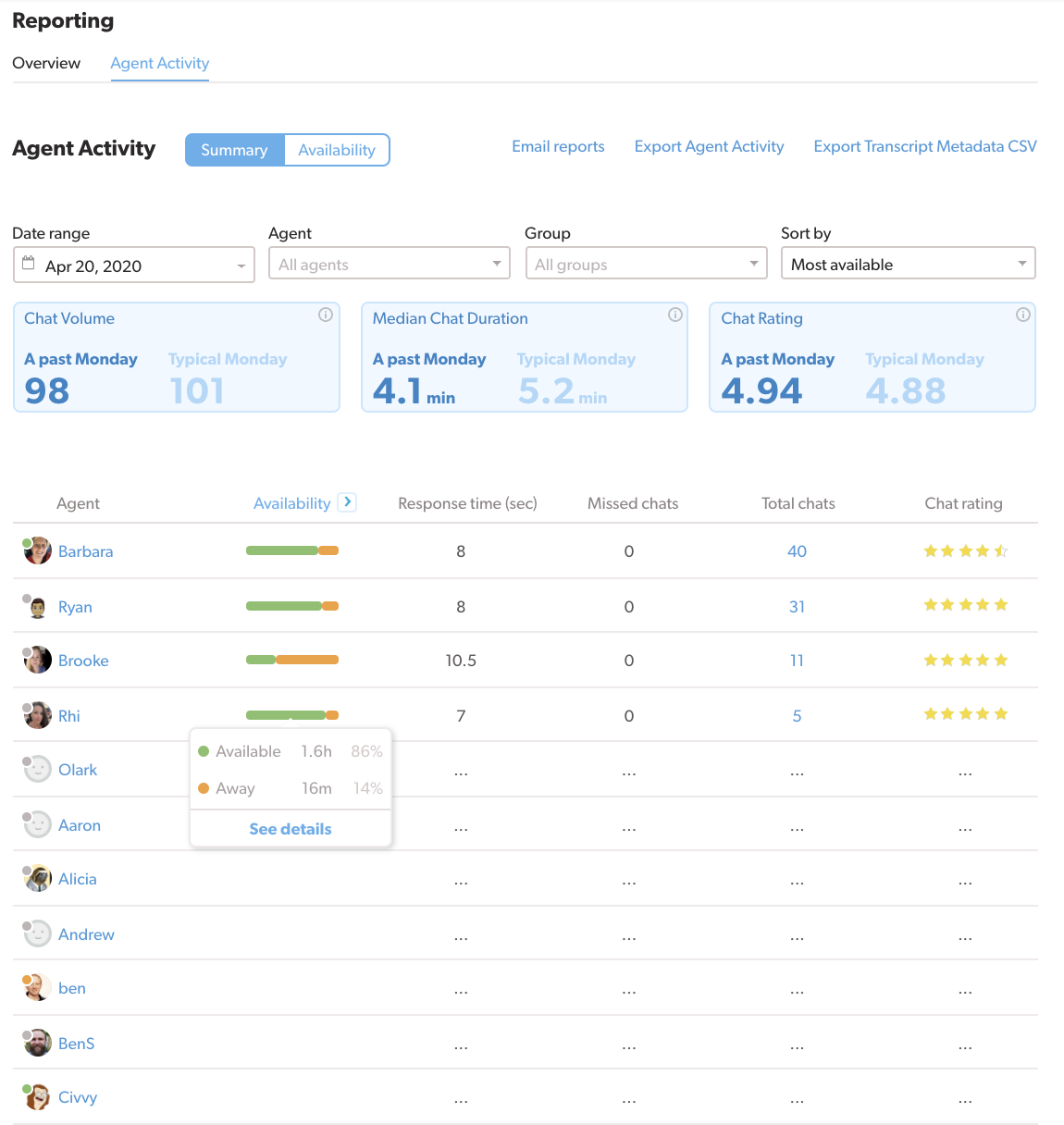Click Barbara's avatar icon
This screenshot has width=1064, height=1125.
click(38, 551)
